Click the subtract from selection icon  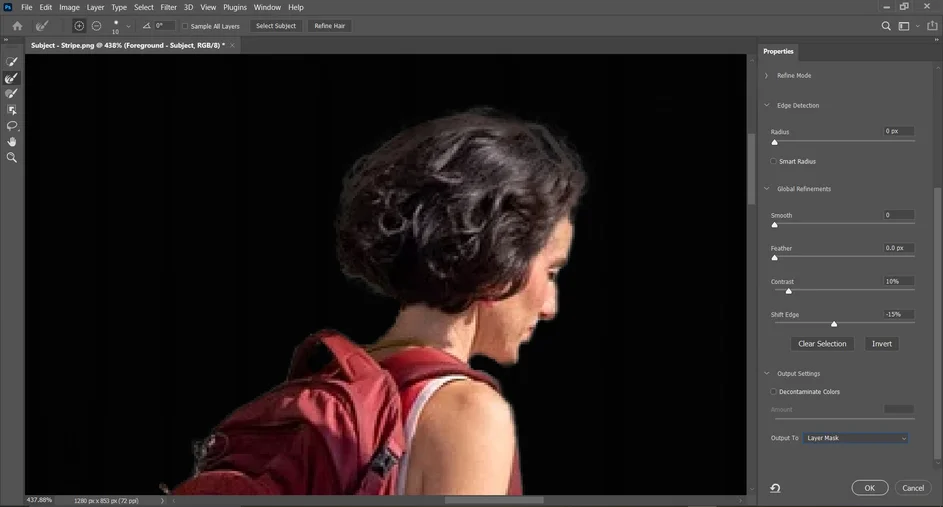pyautogui.click(x=96, y=26)
